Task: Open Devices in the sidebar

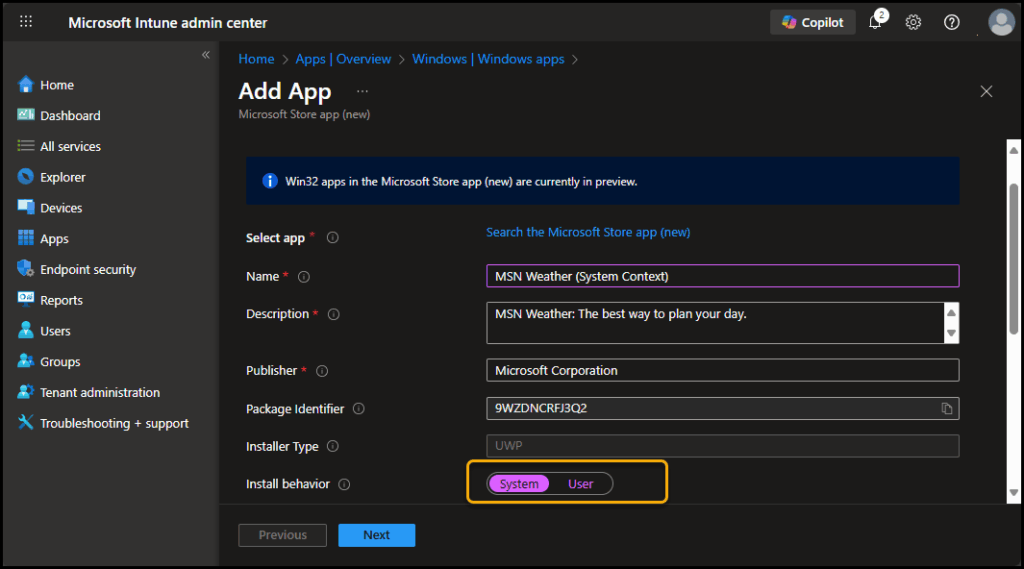Action: [61, 208]
